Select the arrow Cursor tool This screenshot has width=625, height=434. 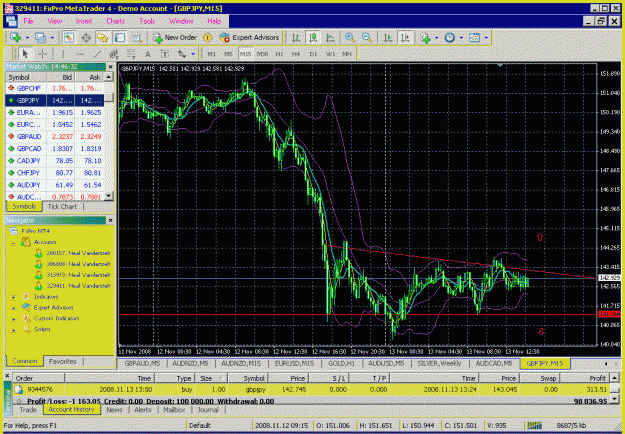tap(25, 53)
